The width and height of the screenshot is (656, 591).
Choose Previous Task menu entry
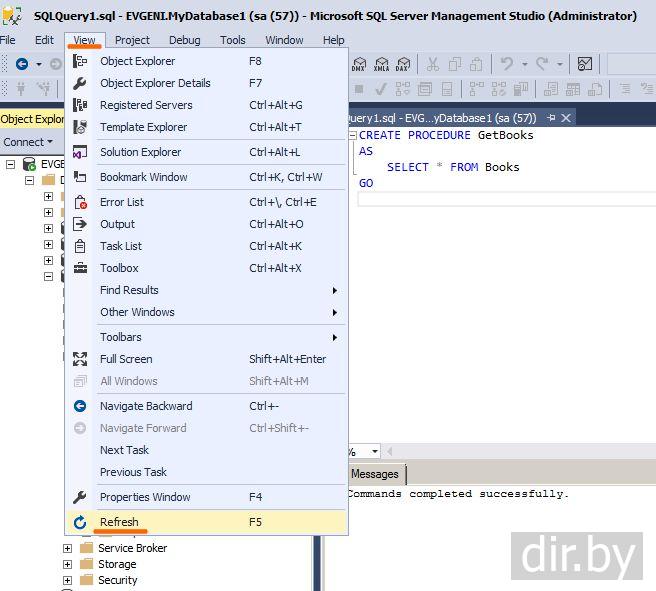[x=207, y=472]
